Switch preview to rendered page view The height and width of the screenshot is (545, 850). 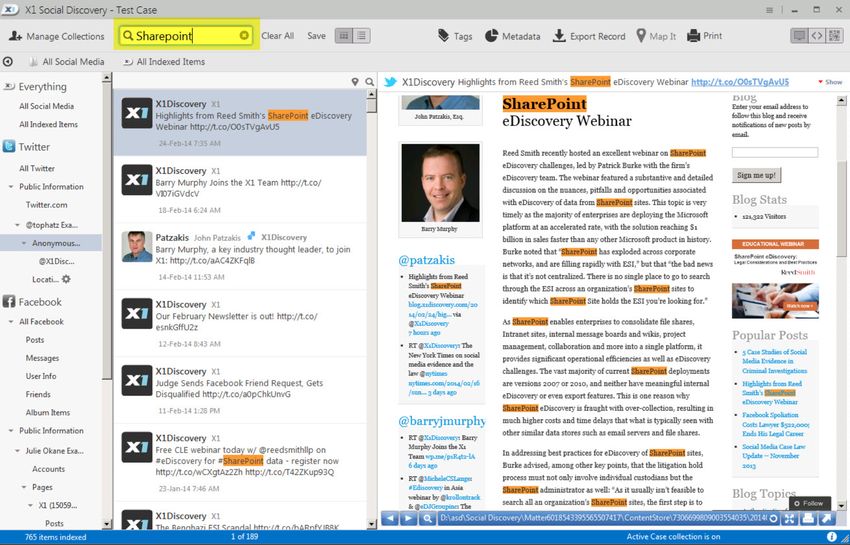pyautogui.click(x=799, y=36)
